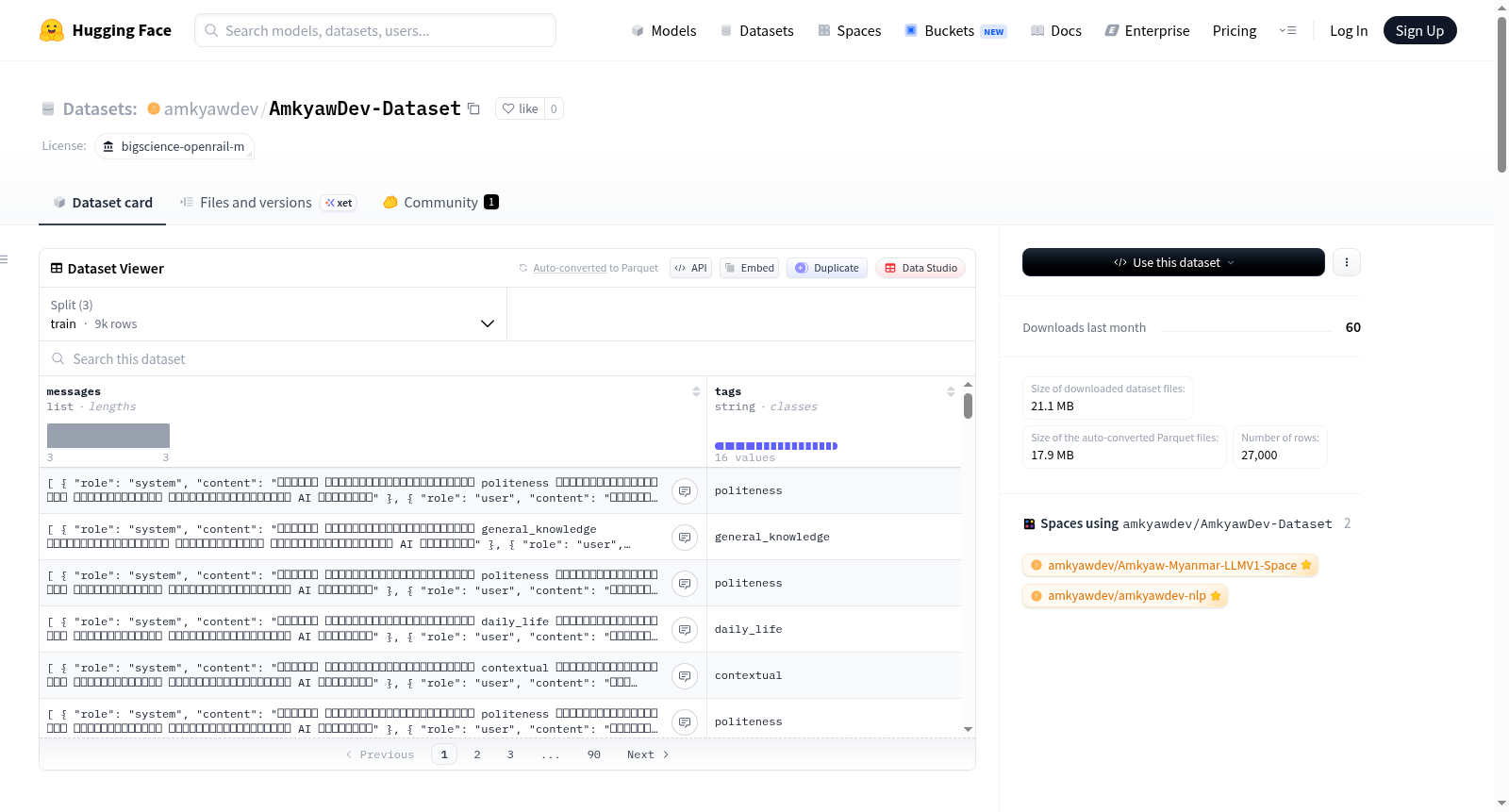Click the dataset table scrollbar thumb
This screenshot has width=1509, height=812.
968,406
